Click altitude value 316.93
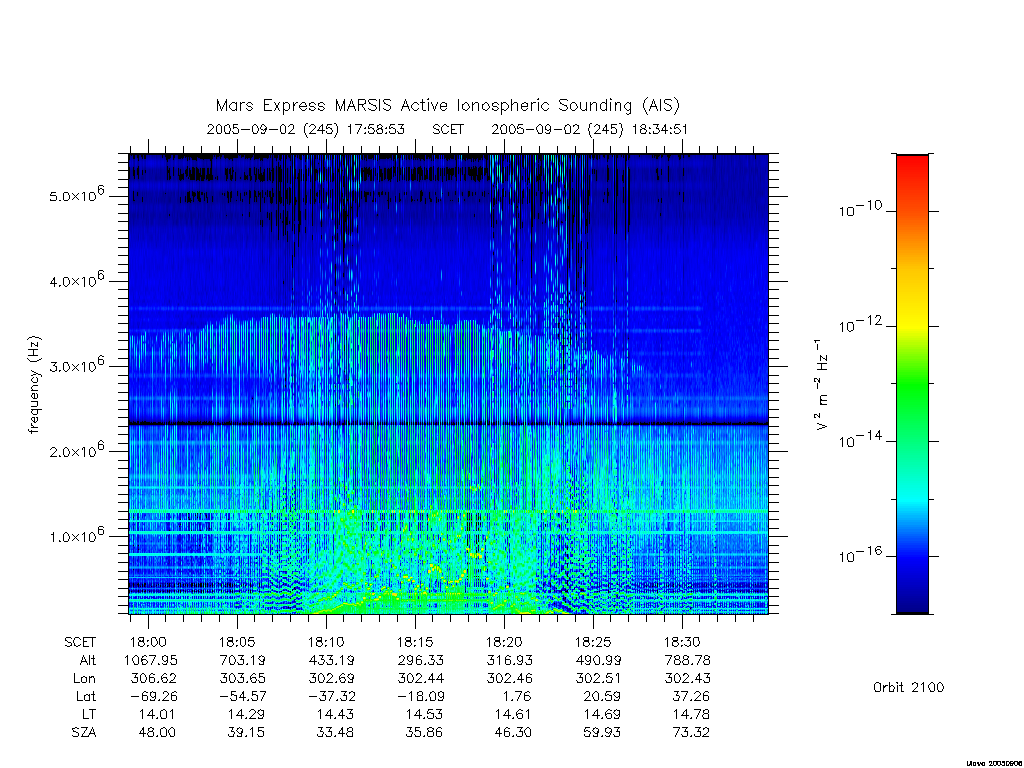This screenshot has height=768, width=1024. [509, 660]
